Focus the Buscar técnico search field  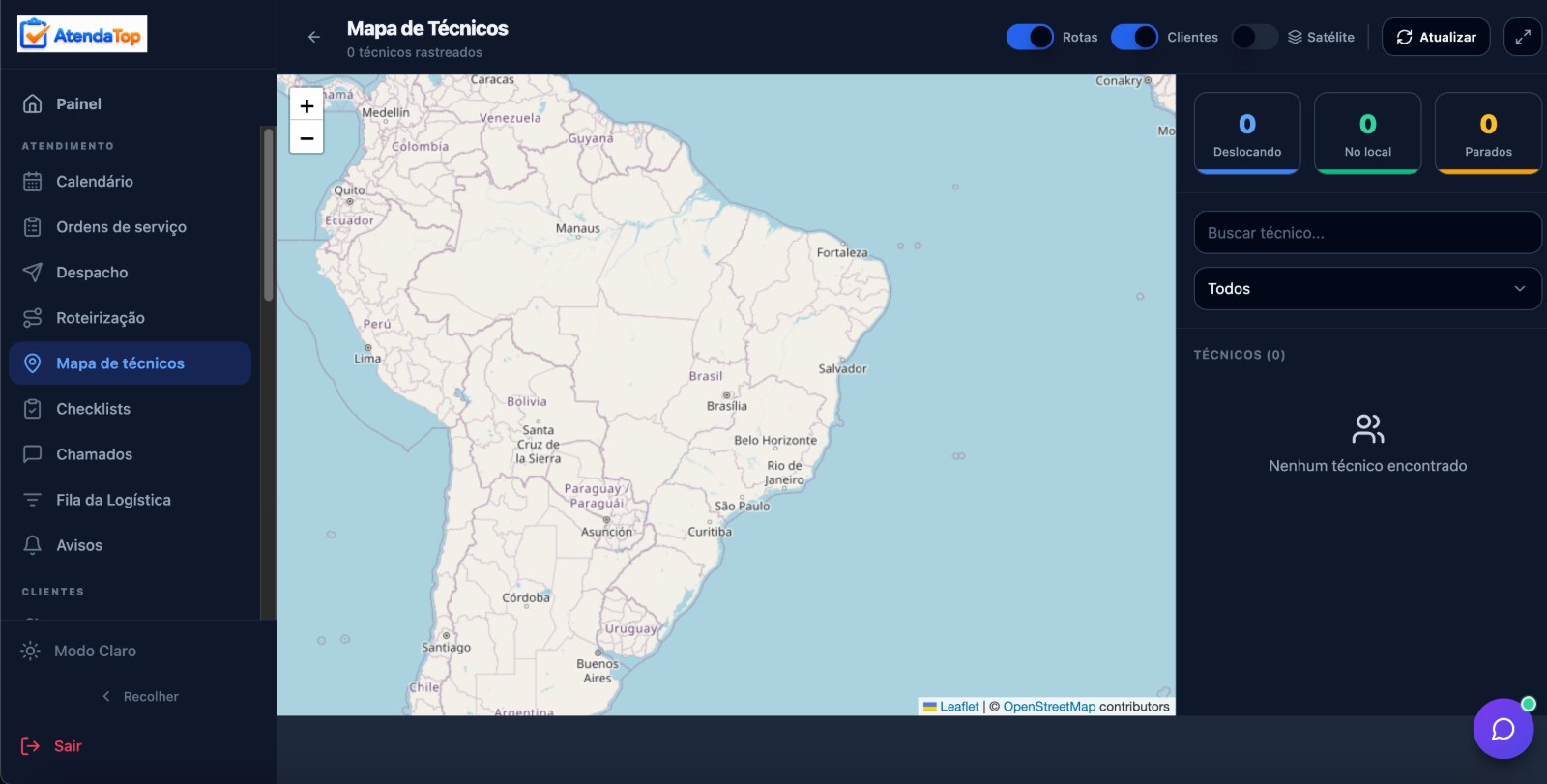tap(1368, 232)
